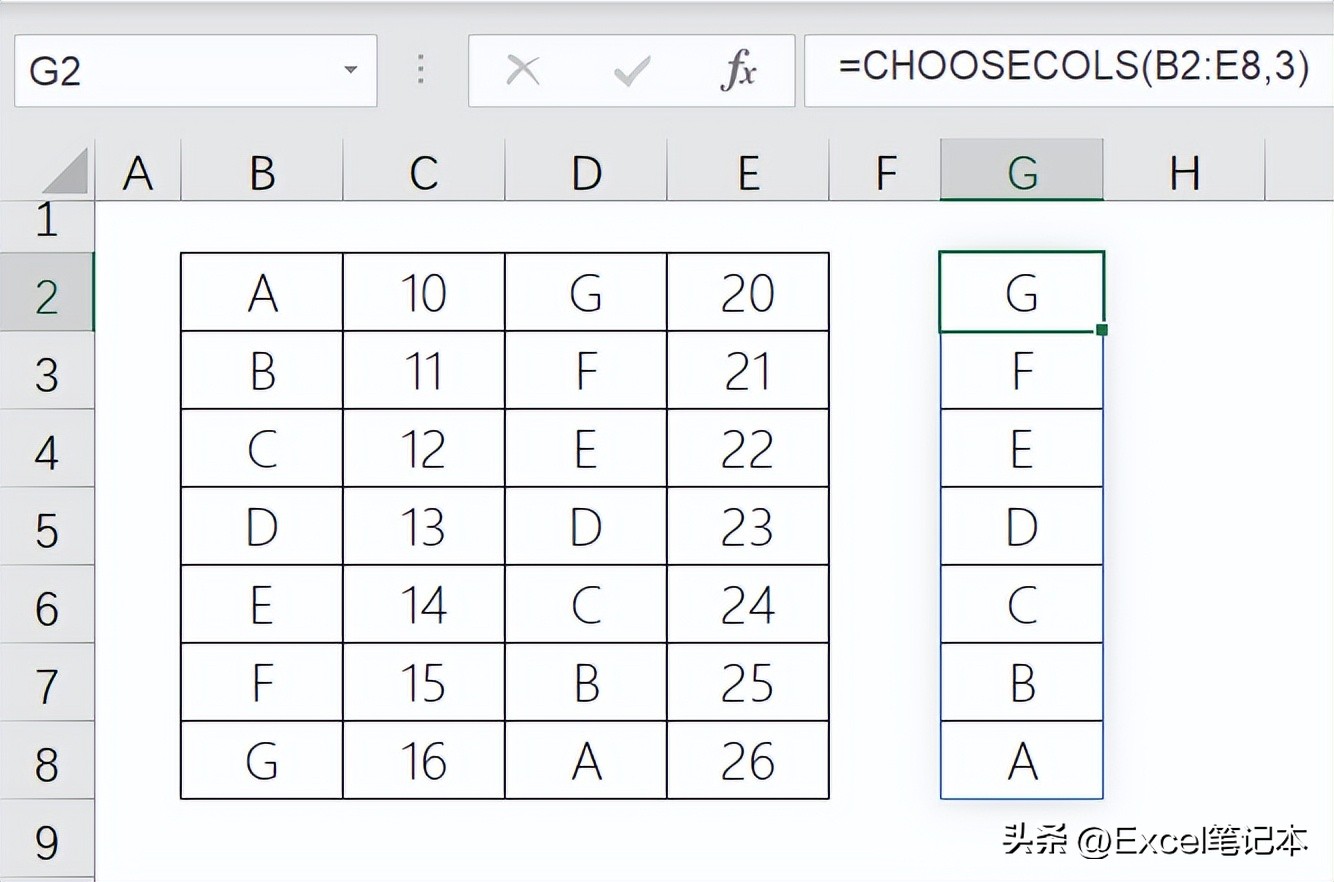This screenshot has width=1334, height=882.
Task: Click cell E8 containing 26
Action: coord(748,761)
